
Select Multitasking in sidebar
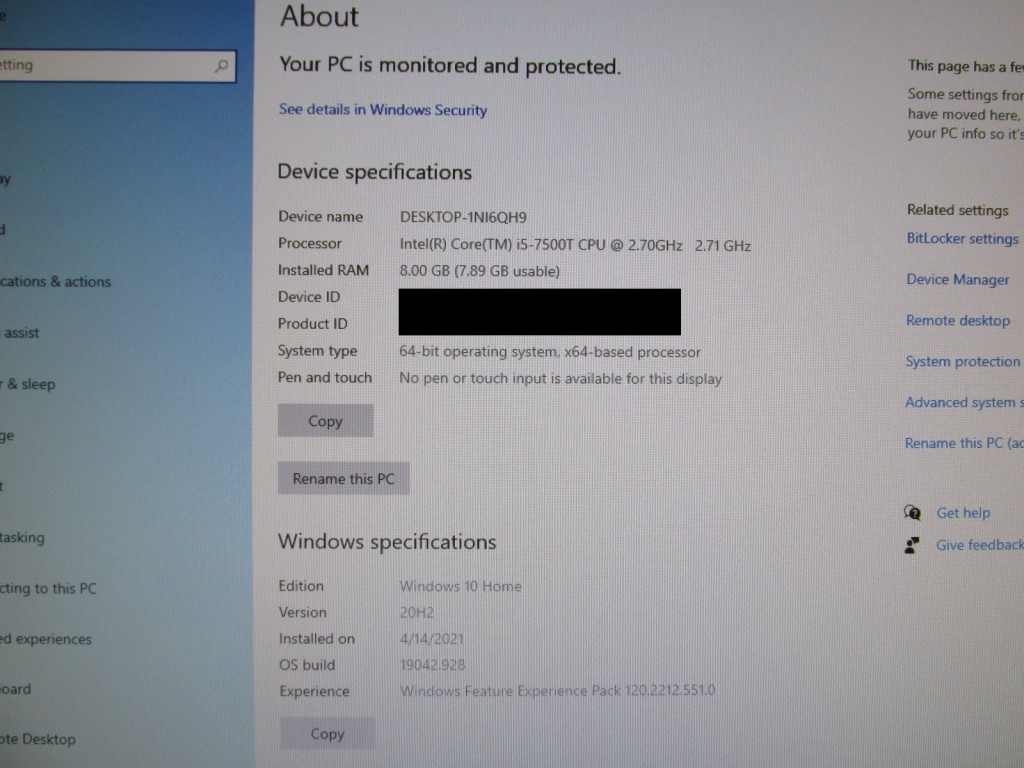(x=22, y=537)
